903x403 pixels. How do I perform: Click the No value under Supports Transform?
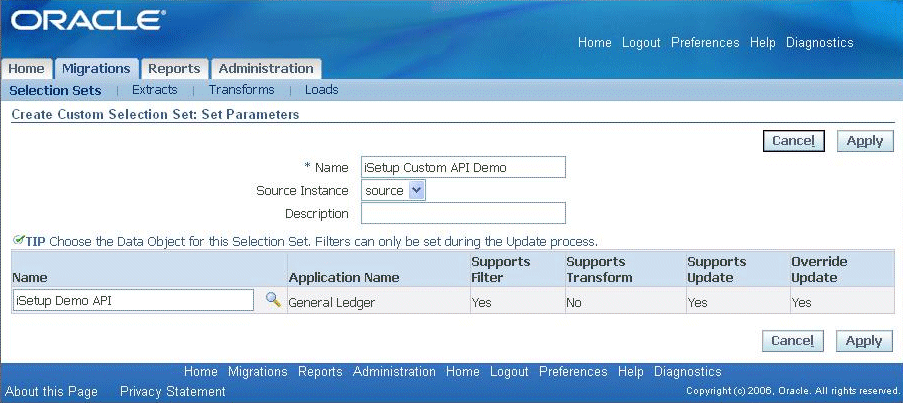coord(574,302)
